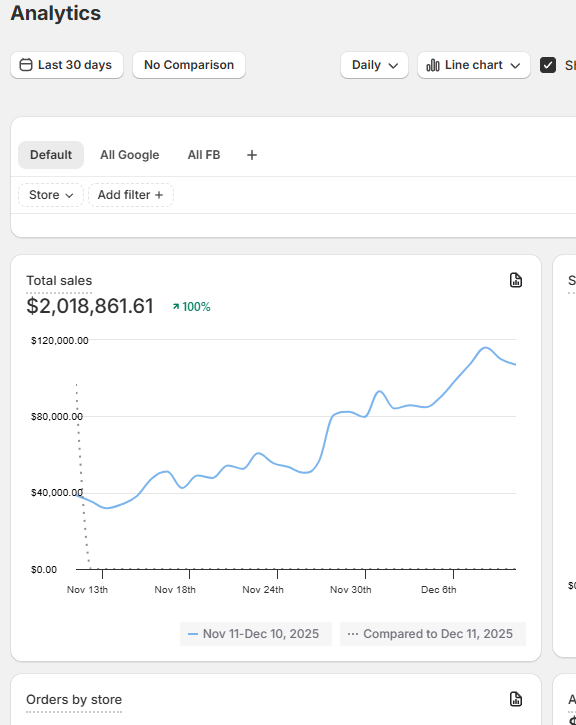Switch to the Default tab
The image size is (576, 725).
(x=51, y=155)
